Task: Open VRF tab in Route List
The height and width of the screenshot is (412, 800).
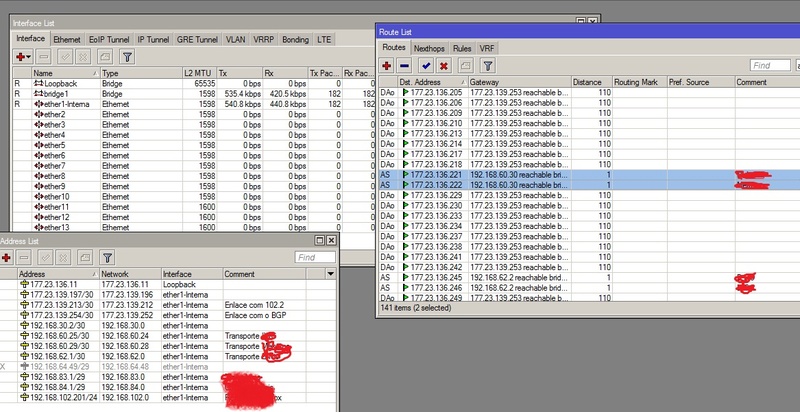Action: 486,48
